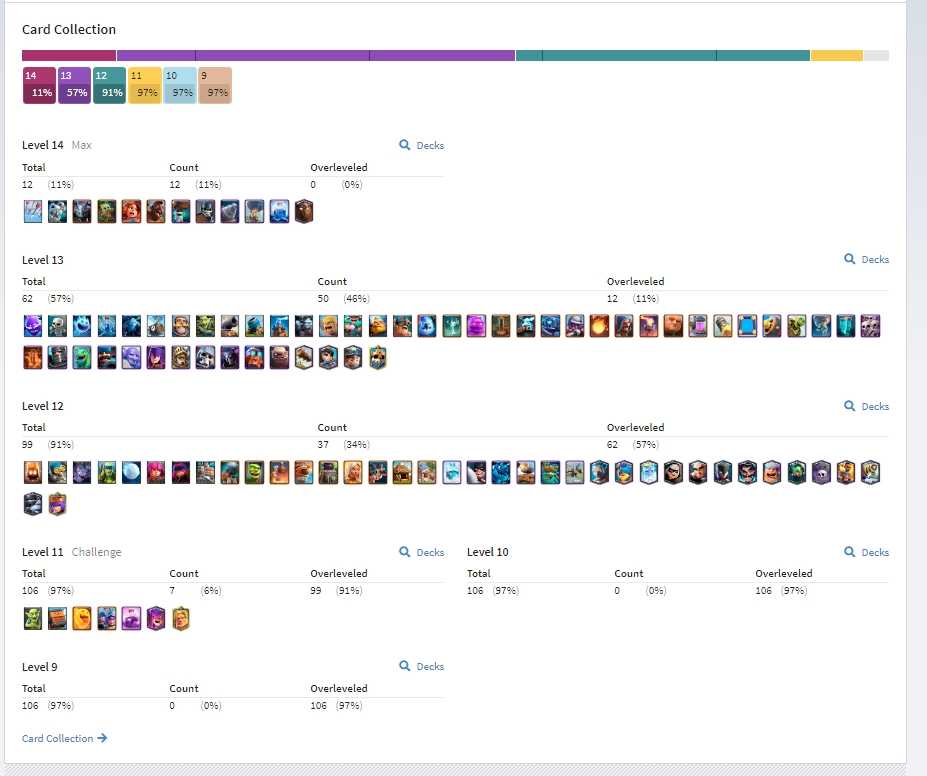Click the yellow segment of the collection bar
The height and width of the screenshot is (776, 927).
(x=837, y=56)
